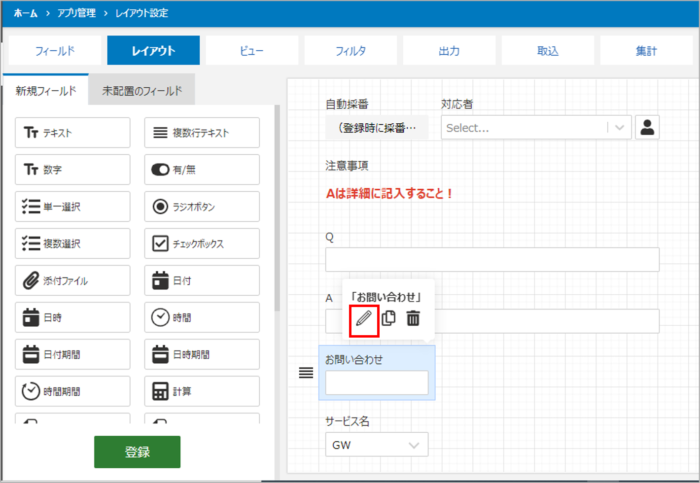The width and height of the screenshot is (700, 483).
Task: Click the copy icon in the お問い合わせ popup
Action: click(388, 318)
